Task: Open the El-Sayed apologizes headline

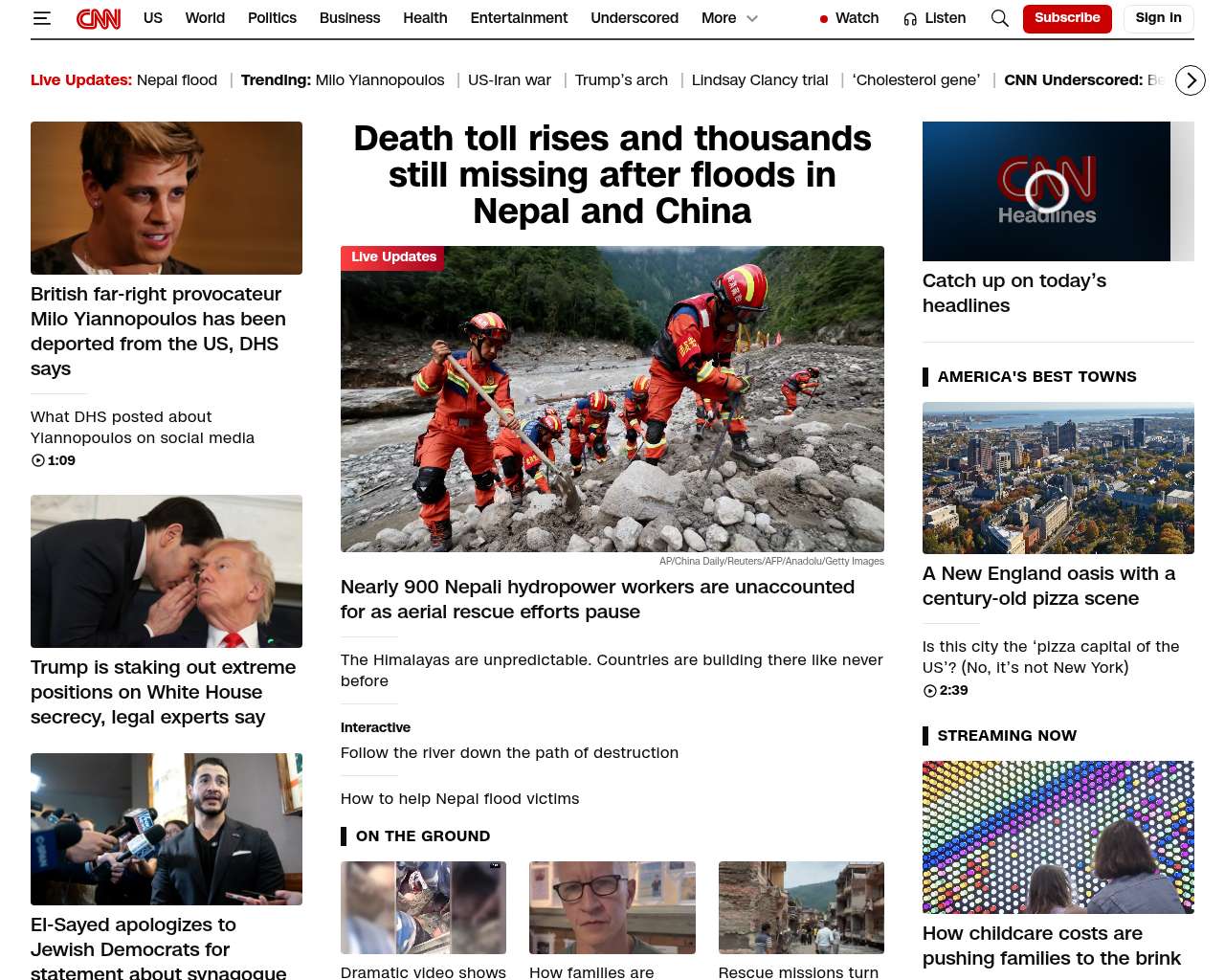Action: point(158,948)
